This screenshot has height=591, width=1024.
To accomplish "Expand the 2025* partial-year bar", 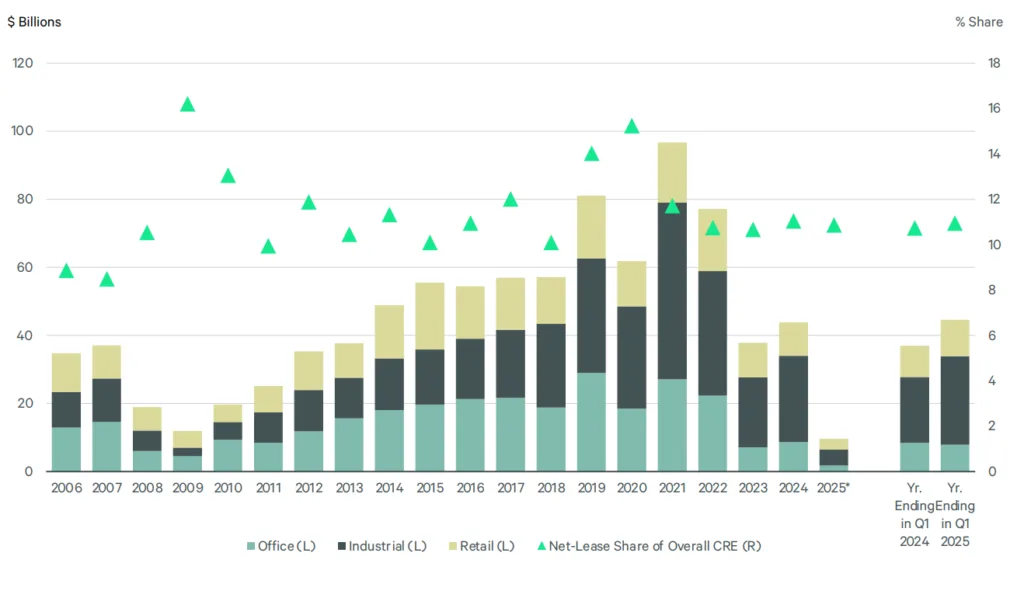I will 834,455.
